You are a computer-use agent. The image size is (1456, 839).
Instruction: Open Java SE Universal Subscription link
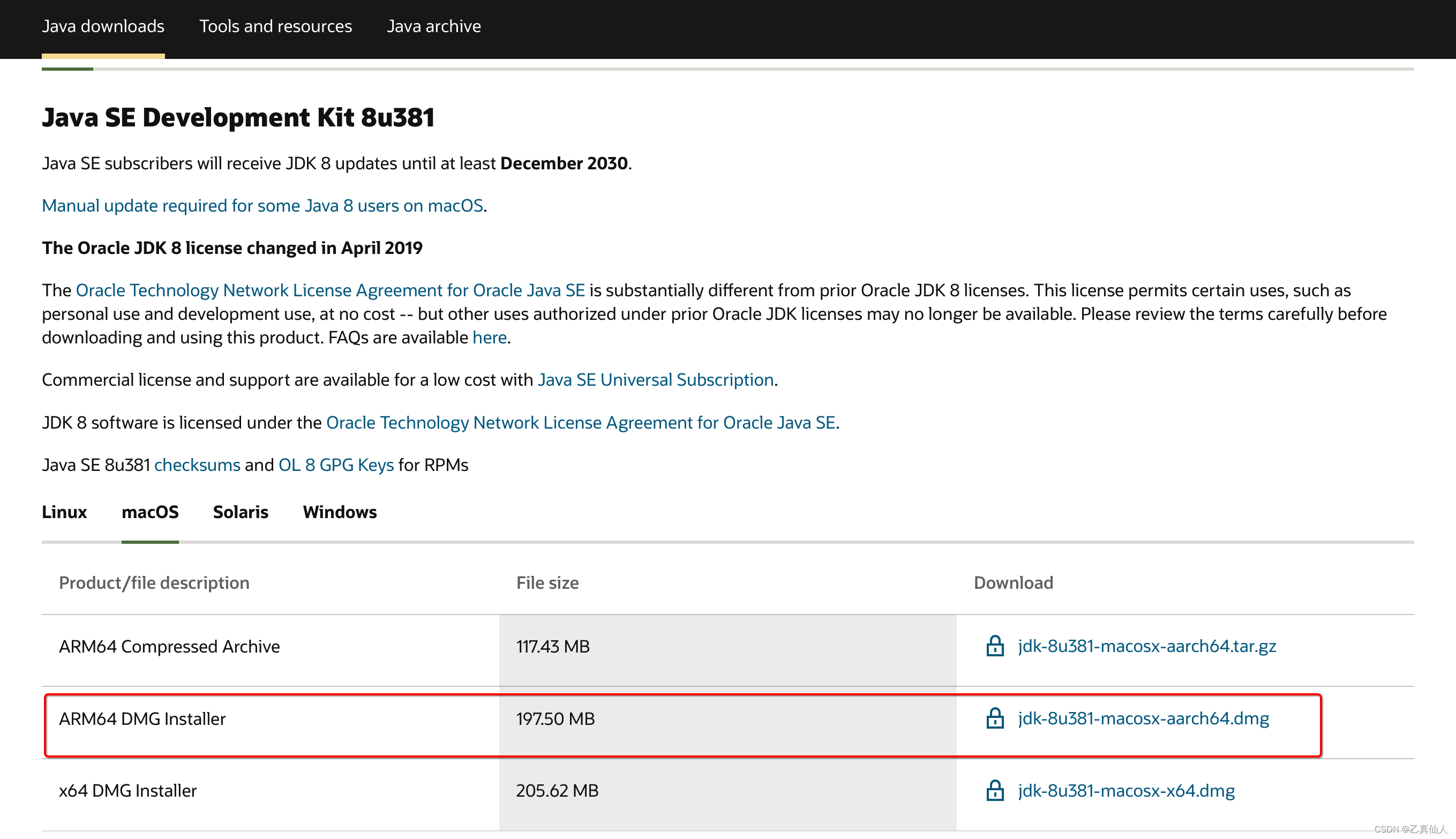click(655, 380)
